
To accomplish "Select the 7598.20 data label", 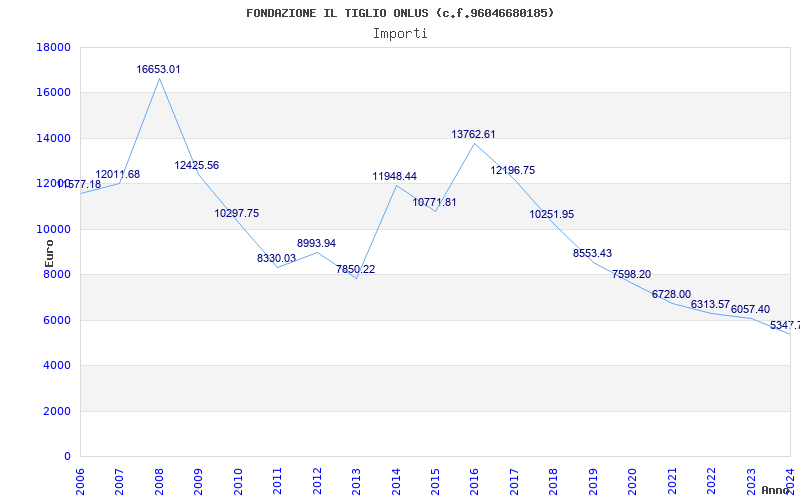I will pyautogui.click(x=632, y=274).
